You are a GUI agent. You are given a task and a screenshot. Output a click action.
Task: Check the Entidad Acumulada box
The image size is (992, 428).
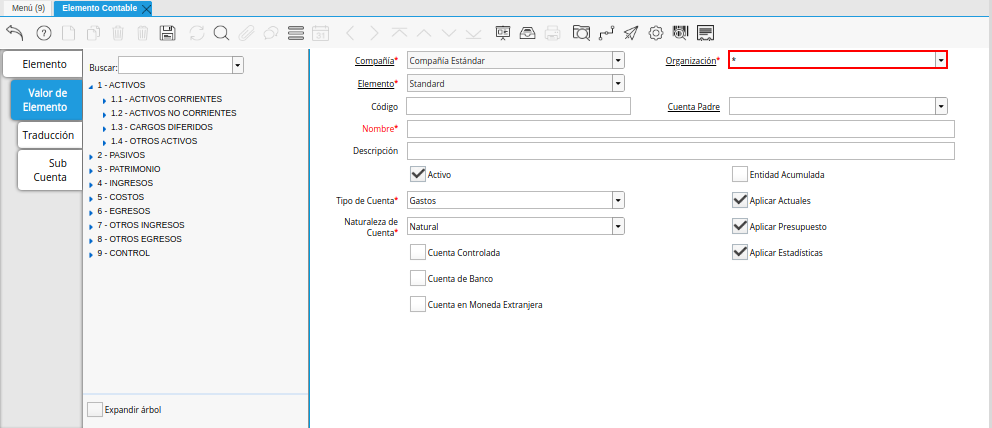click(x=740, y=174)
